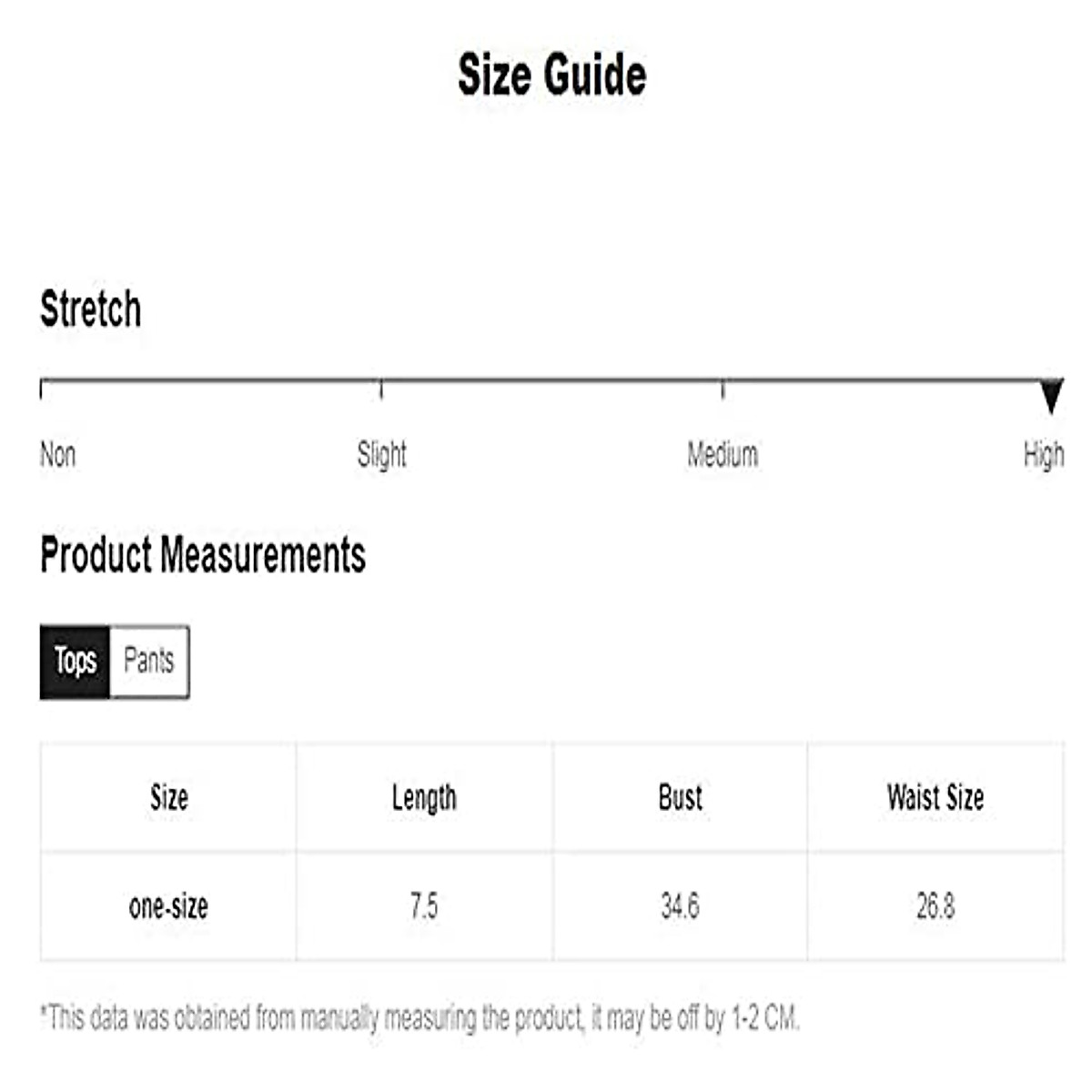
Task: Click the Medium stretch label
Action: (x=723, y=454)
